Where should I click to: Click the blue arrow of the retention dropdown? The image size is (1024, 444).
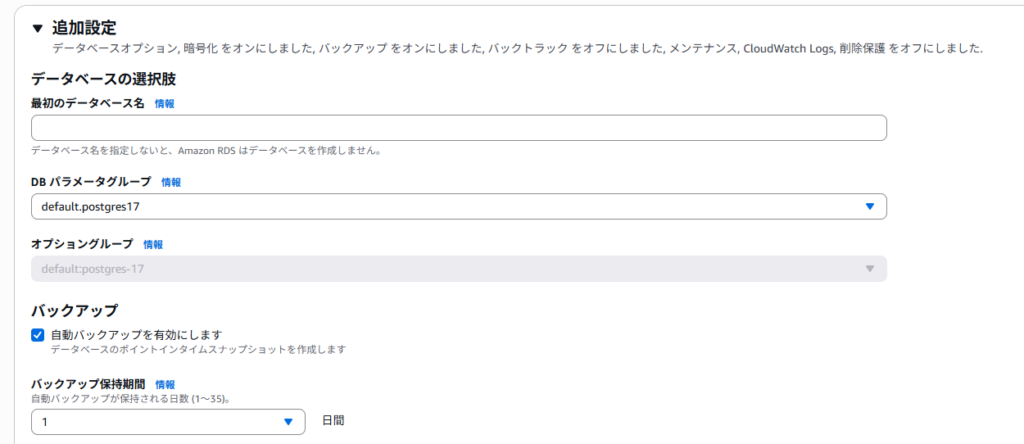pos(288,422)
